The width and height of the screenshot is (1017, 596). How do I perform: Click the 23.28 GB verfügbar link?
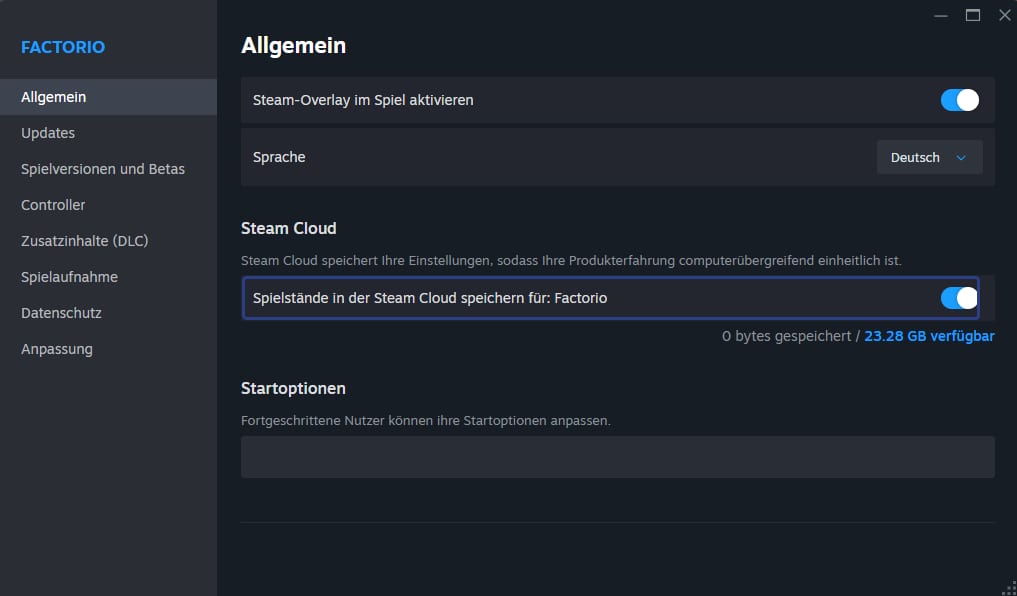pyautogui.click(x=929, y=336)
